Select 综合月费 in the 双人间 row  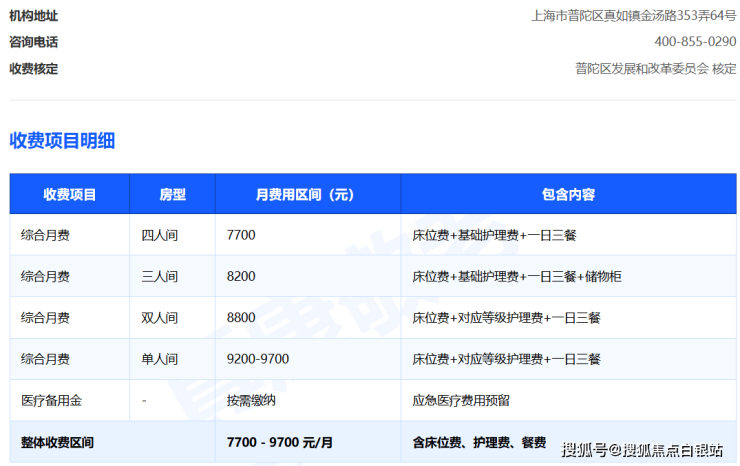pos(45,318)
